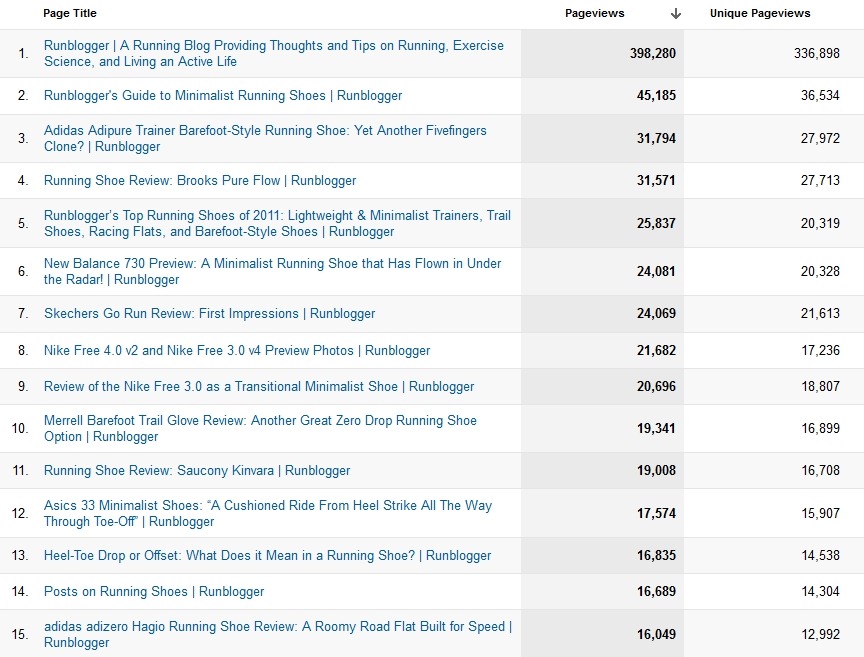The height and width of the screenshot is (657, 864).
Task: Select the pageviews value 19,341
Action: pyautogui.click(x=656, y=428)
